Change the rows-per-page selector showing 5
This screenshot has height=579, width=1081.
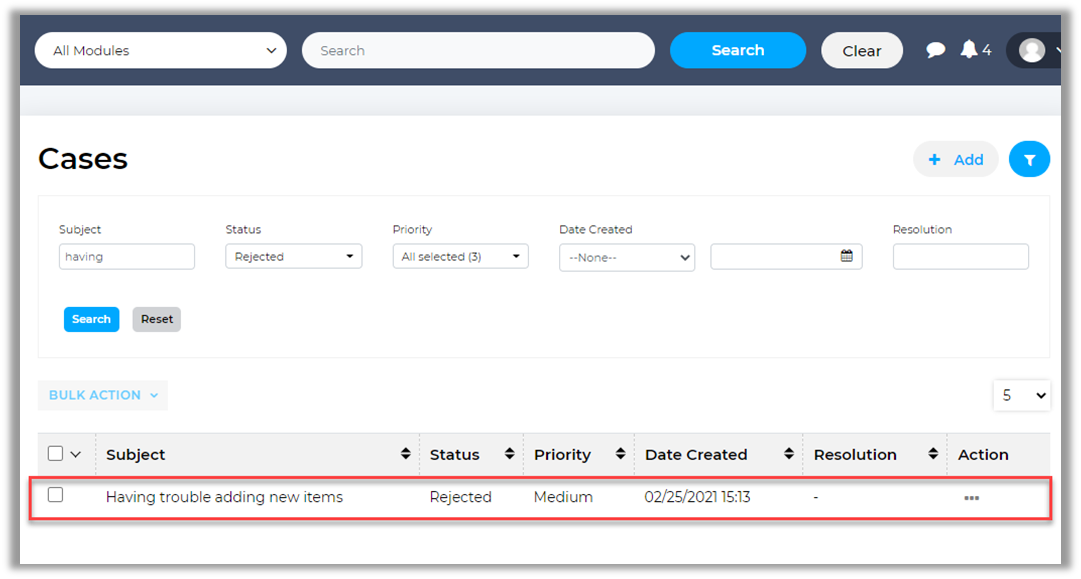(1021, 396)
